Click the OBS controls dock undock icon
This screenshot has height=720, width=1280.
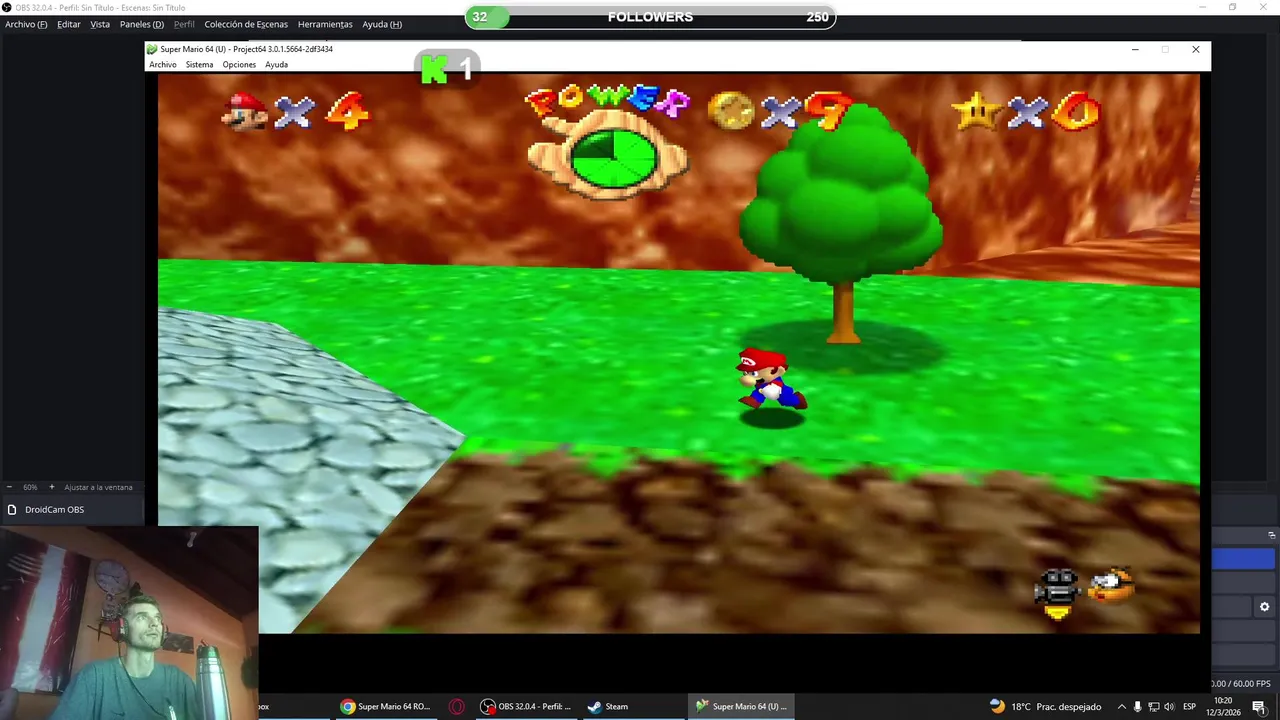tap(1272, 535)
